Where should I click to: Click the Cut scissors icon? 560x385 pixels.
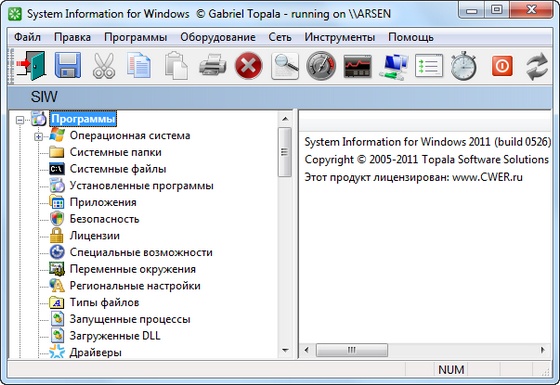[x=104, y=66]
